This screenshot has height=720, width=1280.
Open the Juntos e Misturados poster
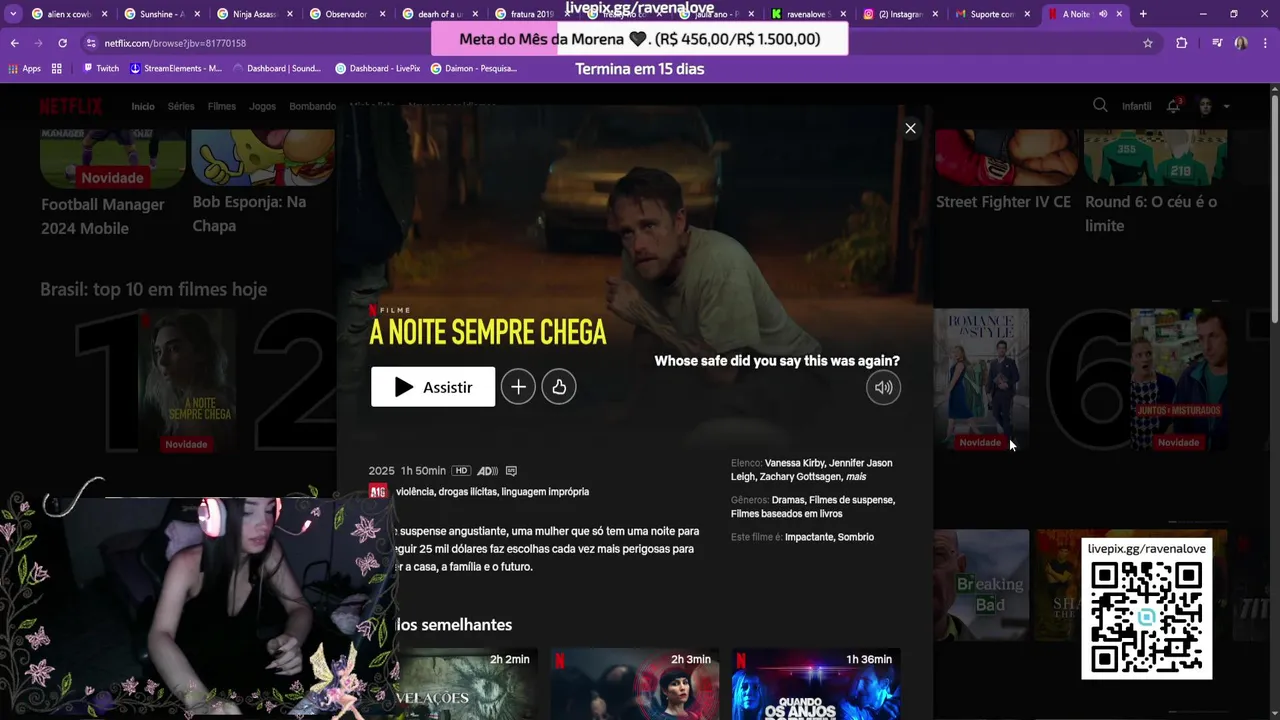[x=1178, y=379]
